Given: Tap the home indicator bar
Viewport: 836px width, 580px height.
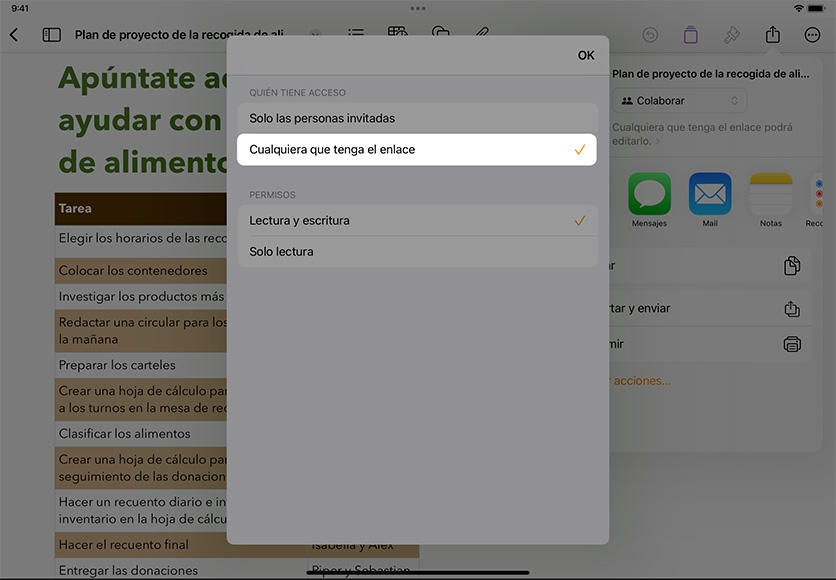Looking at the screenshot, I should pos(418,573).
